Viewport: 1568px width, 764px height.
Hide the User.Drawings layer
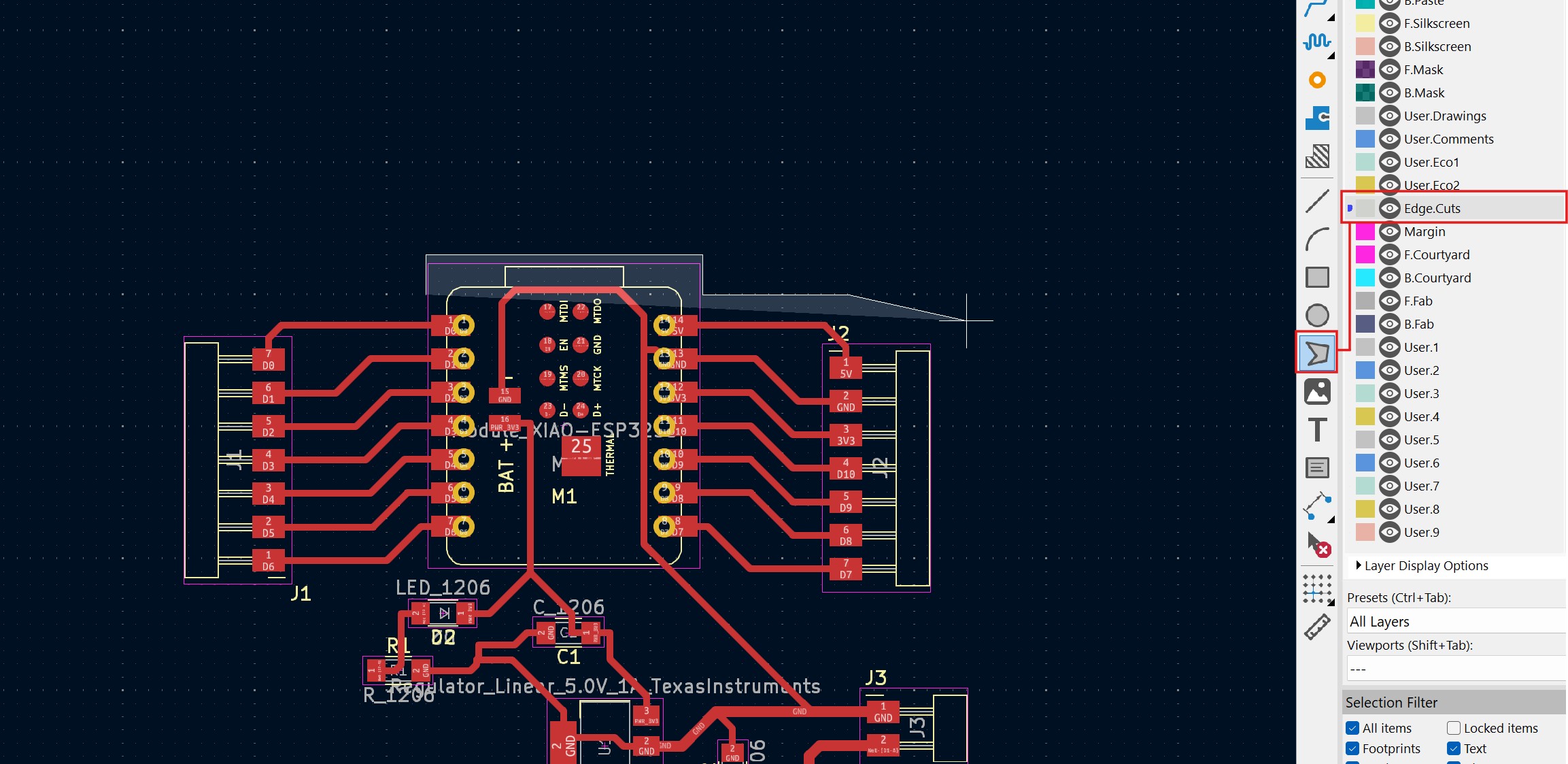click(x=1389, y=116)
